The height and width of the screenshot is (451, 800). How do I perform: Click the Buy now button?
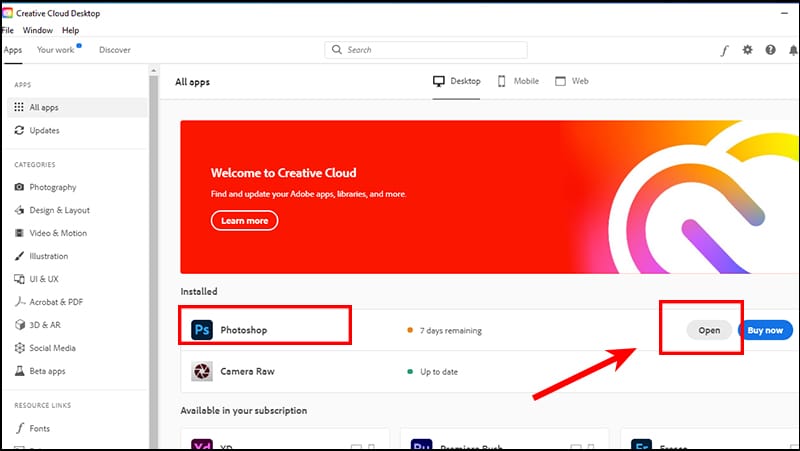coord(765,330)
